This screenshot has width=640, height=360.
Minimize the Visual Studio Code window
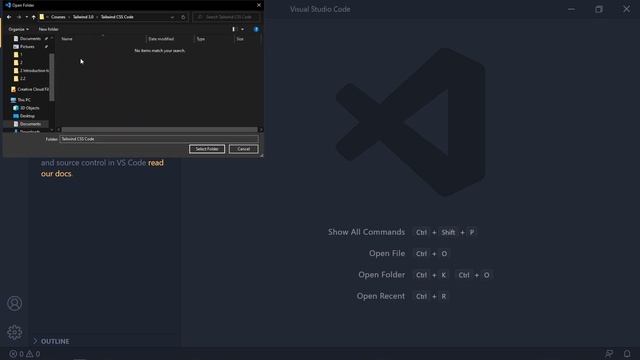point(571,9)
